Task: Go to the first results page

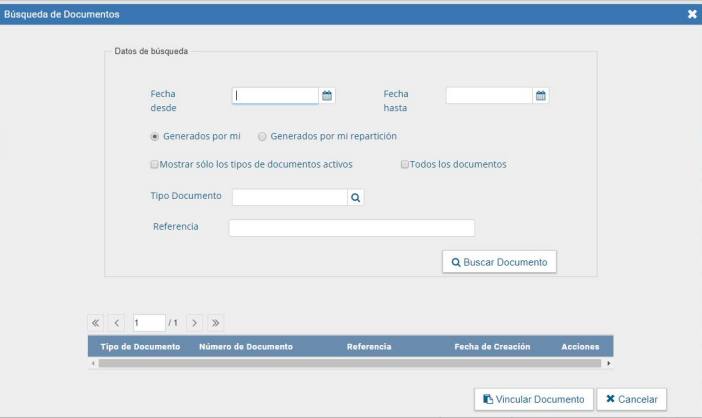Action: click(x=95, y=323)
